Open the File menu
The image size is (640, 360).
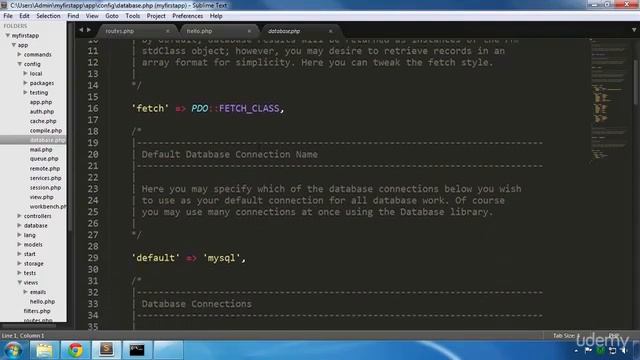[8, 16]
